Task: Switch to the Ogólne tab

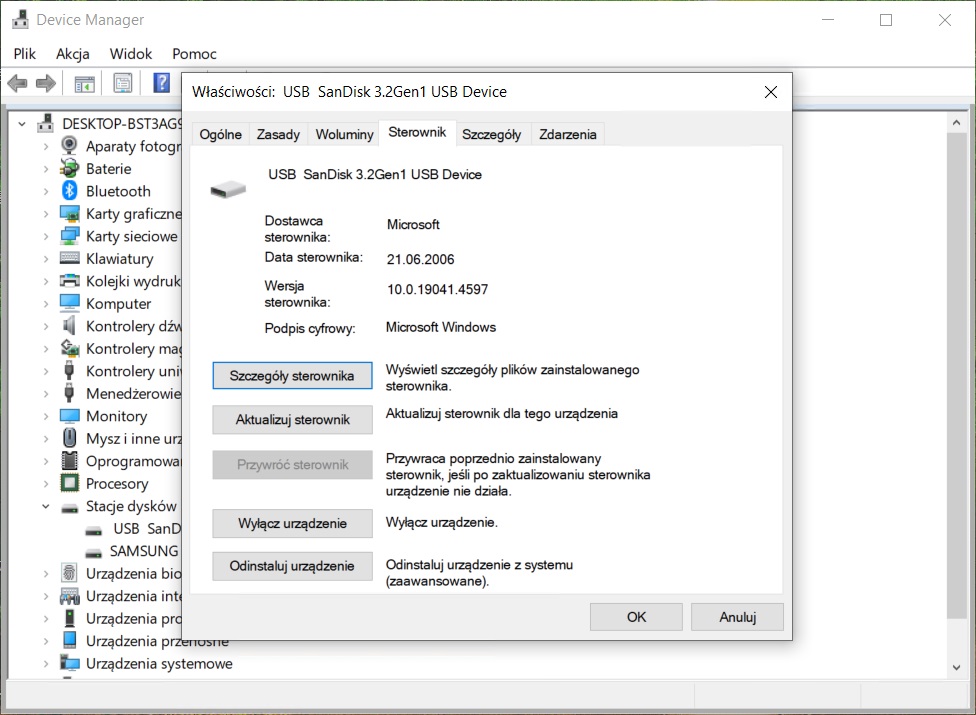Action: [220, 134]
